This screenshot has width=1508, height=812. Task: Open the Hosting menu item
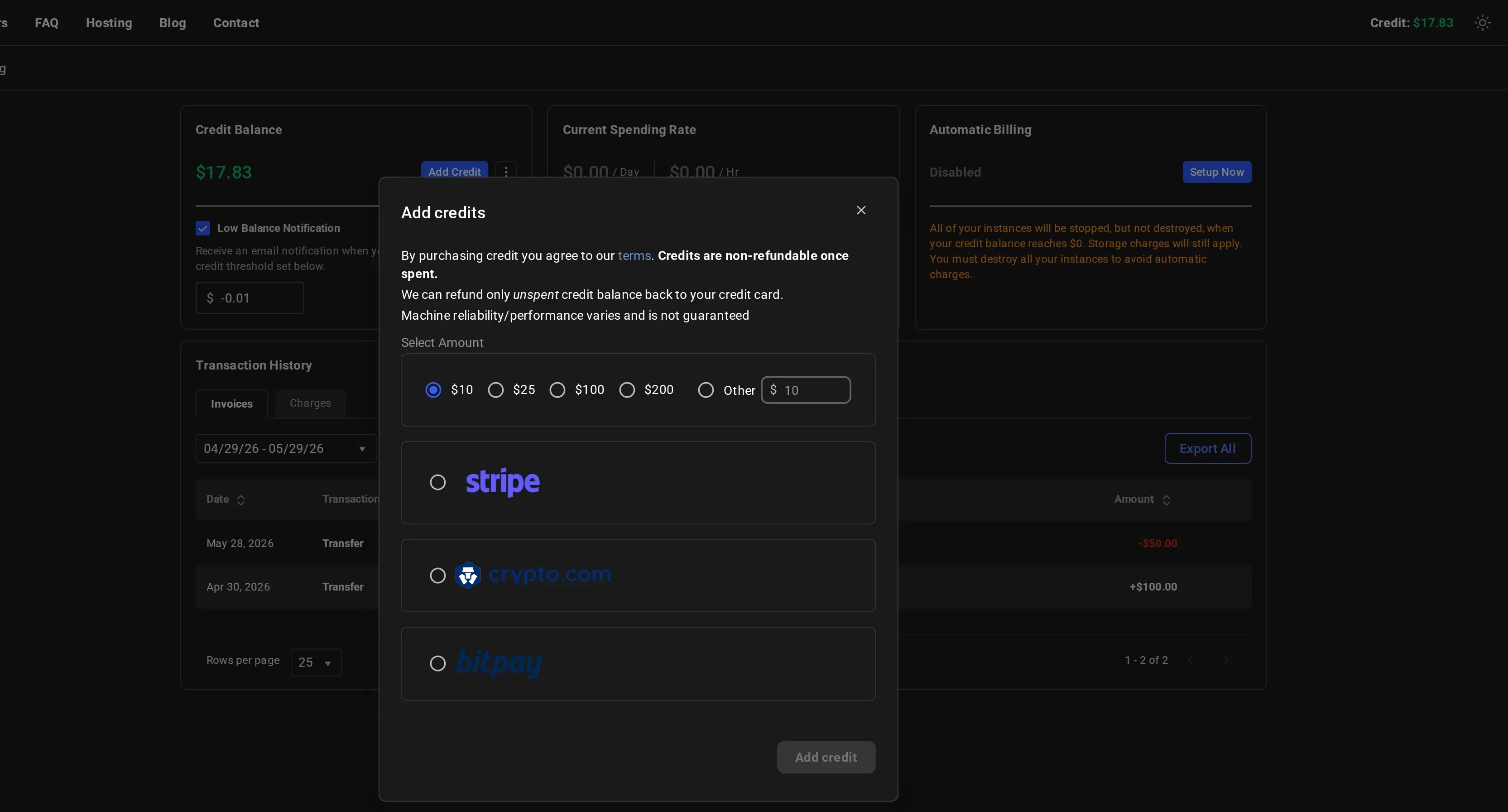click(x=109, y=23)
